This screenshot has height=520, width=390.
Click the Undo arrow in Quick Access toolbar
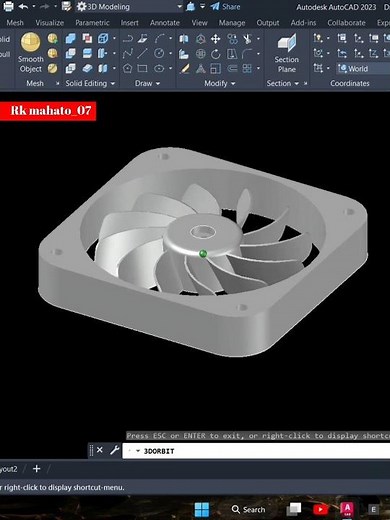coord(23,6)
